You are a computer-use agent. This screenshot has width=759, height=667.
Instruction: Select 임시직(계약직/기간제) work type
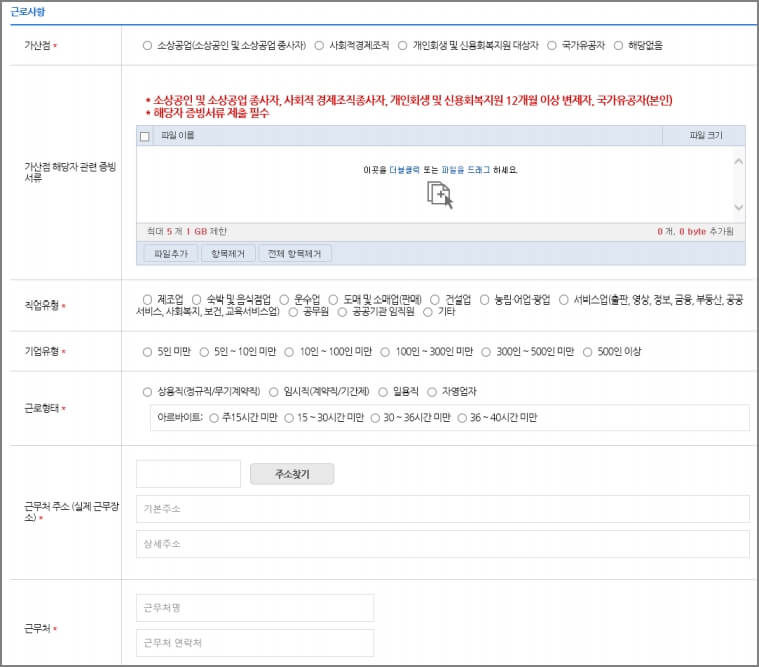point(273,392)
